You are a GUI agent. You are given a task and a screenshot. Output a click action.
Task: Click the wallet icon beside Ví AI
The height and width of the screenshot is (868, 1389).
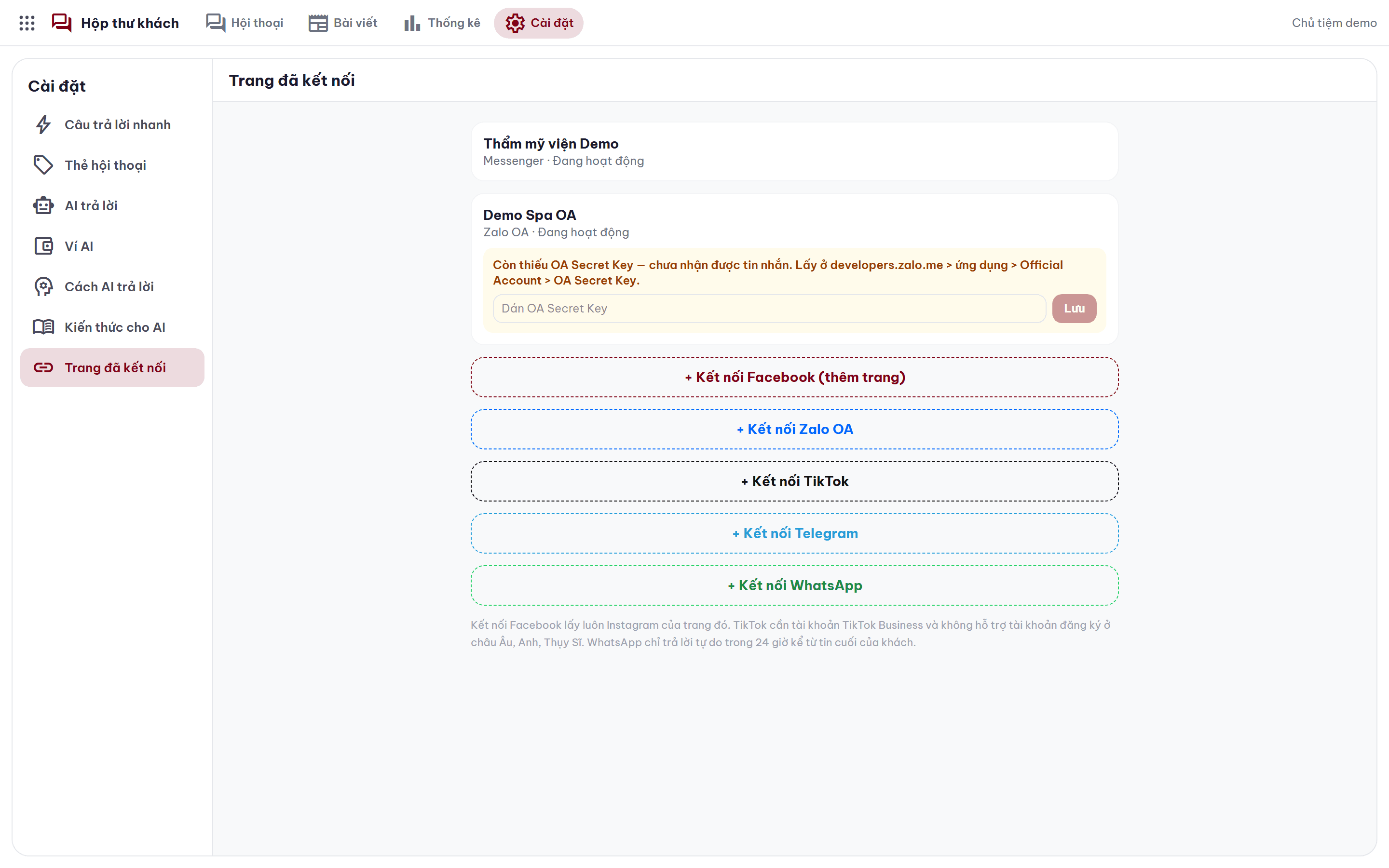tap(43, 246)
